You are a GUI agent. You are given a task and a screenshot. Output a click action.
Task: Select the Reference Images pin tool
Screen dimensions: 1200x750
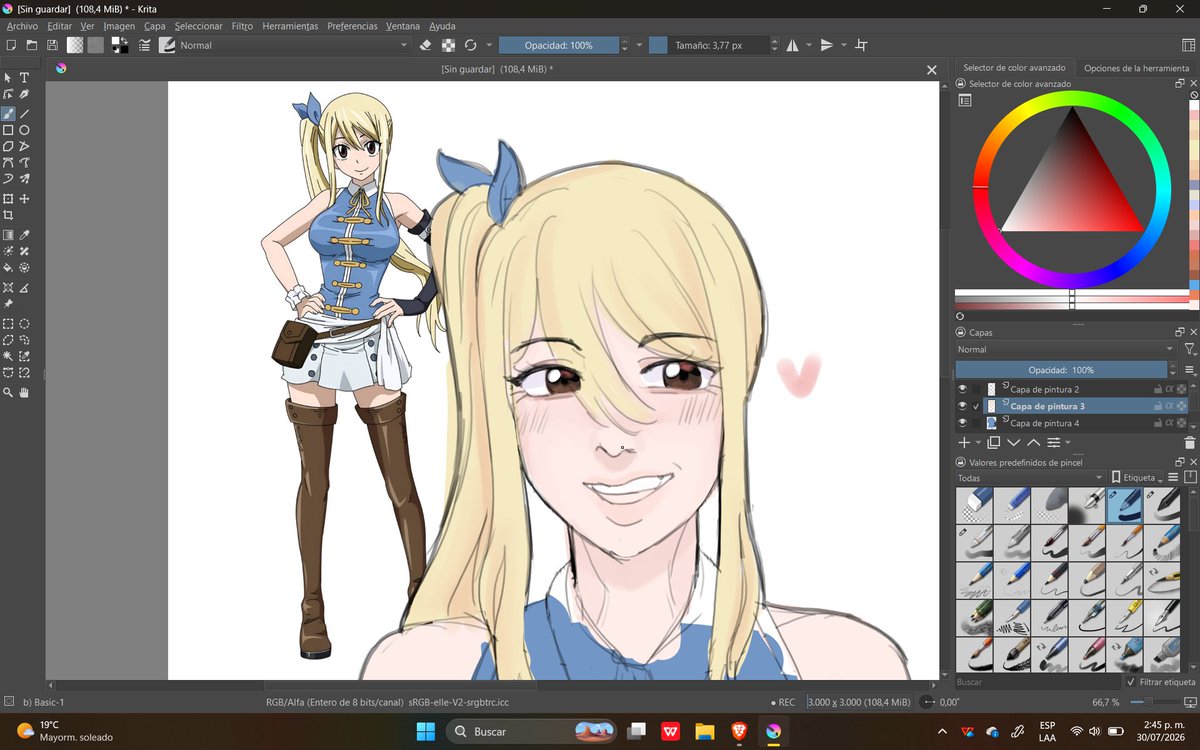[x=8, y=304]
